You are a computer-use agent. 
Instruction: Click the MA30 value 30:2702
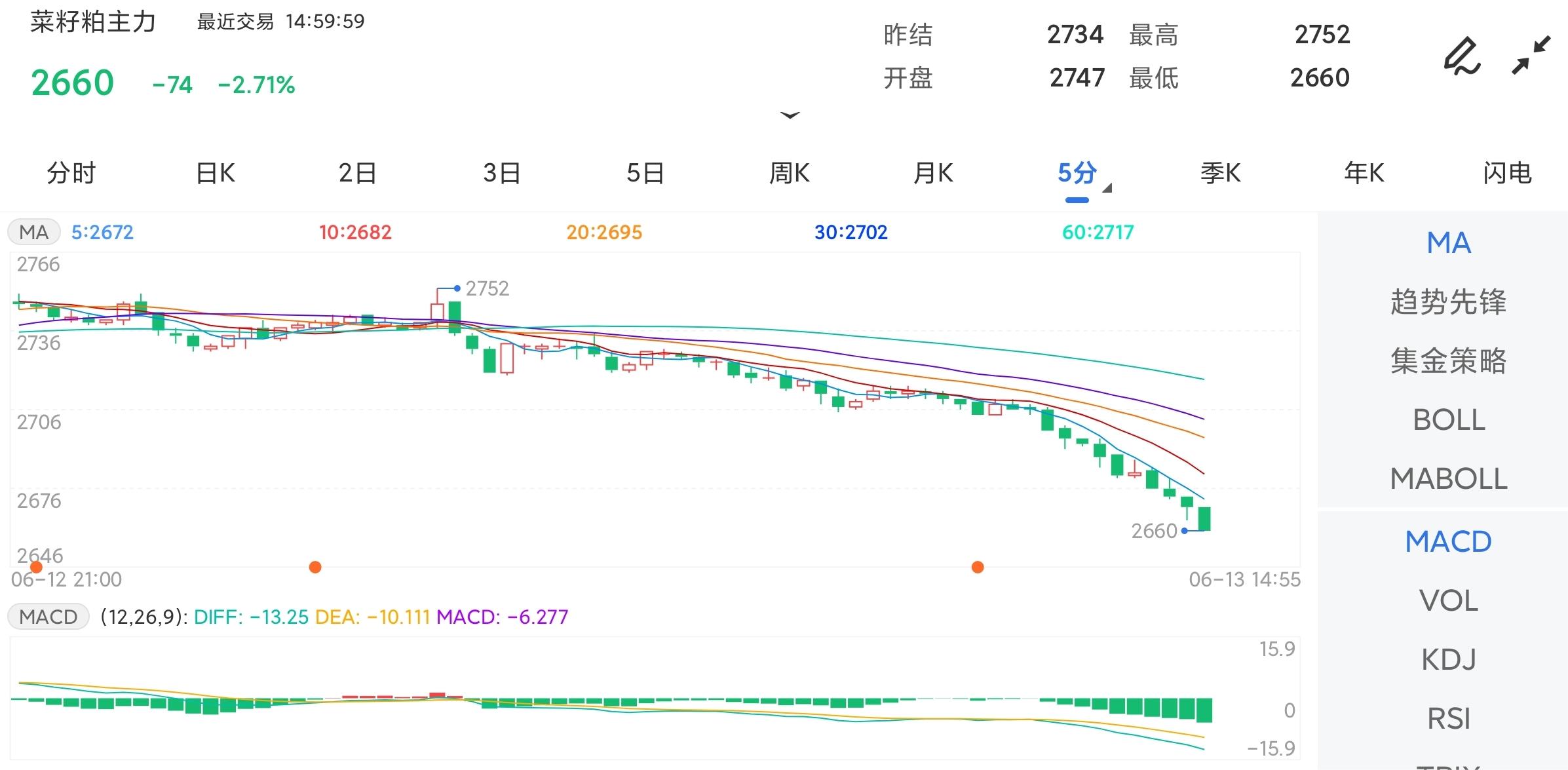point(851,232)
